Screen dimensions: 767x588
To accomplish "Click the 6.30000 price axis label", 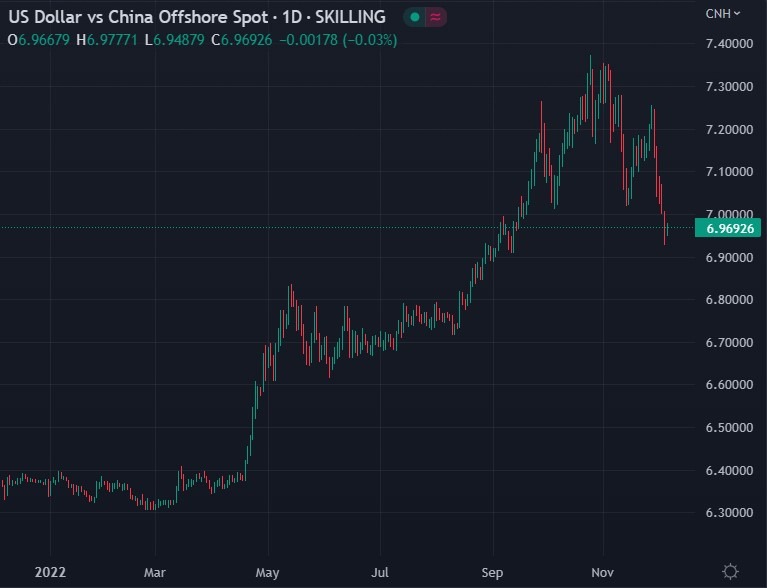I will click(x=729, y=513).
